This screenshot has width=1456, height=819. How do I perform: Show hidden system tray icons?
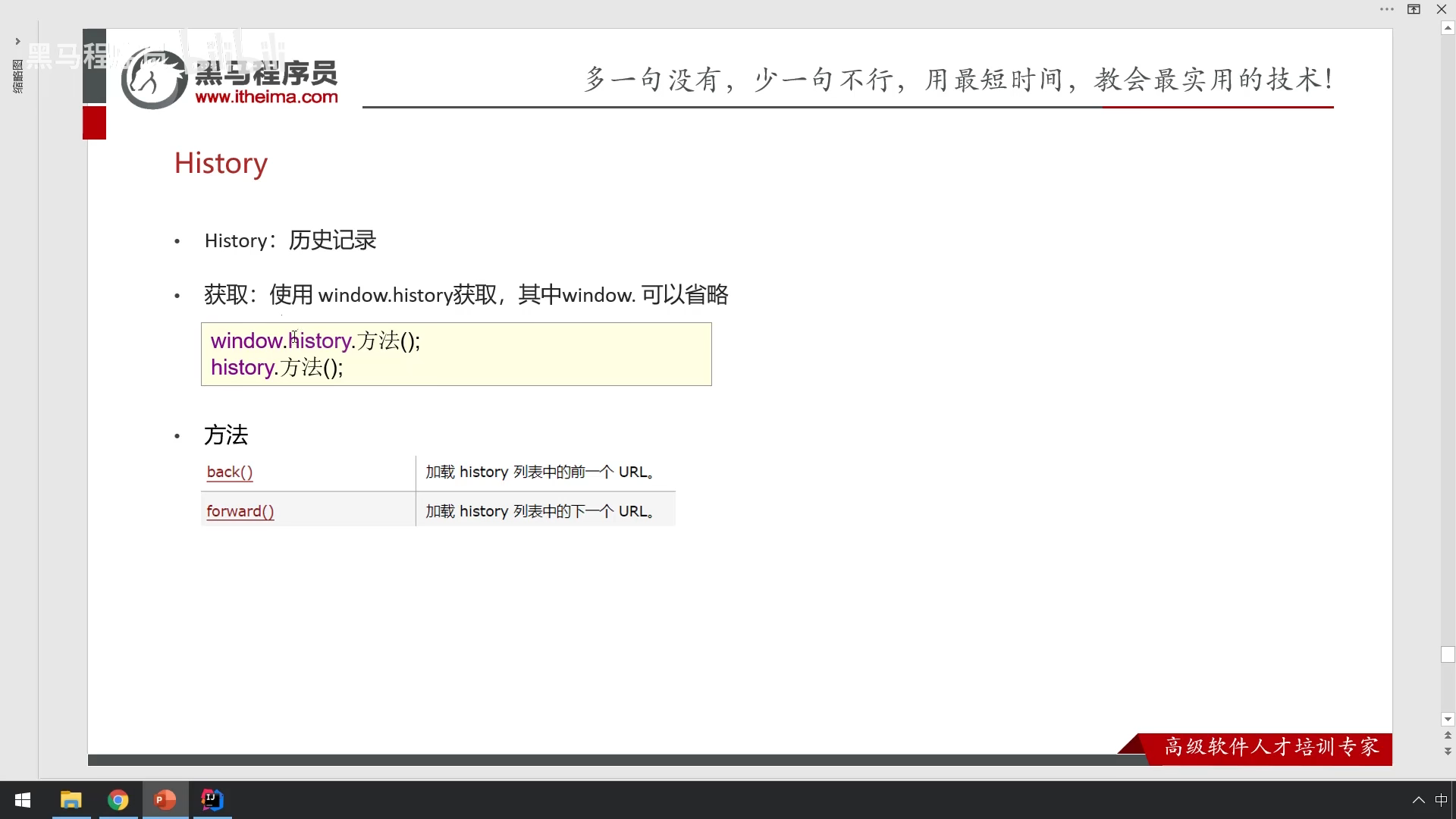pyautogui.click(x=1418, y=800)
